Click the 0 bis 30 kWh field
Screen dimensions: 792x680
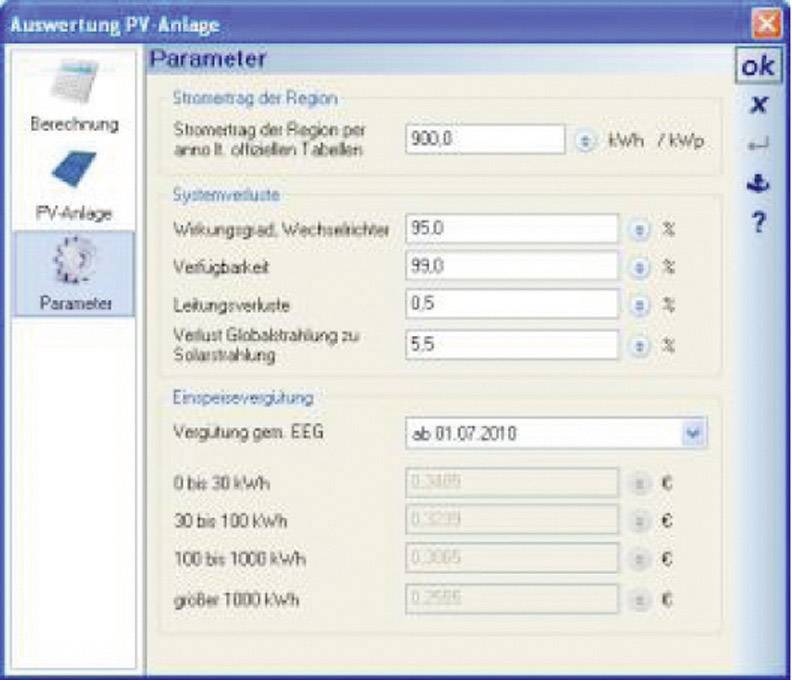tap(512, 482)
